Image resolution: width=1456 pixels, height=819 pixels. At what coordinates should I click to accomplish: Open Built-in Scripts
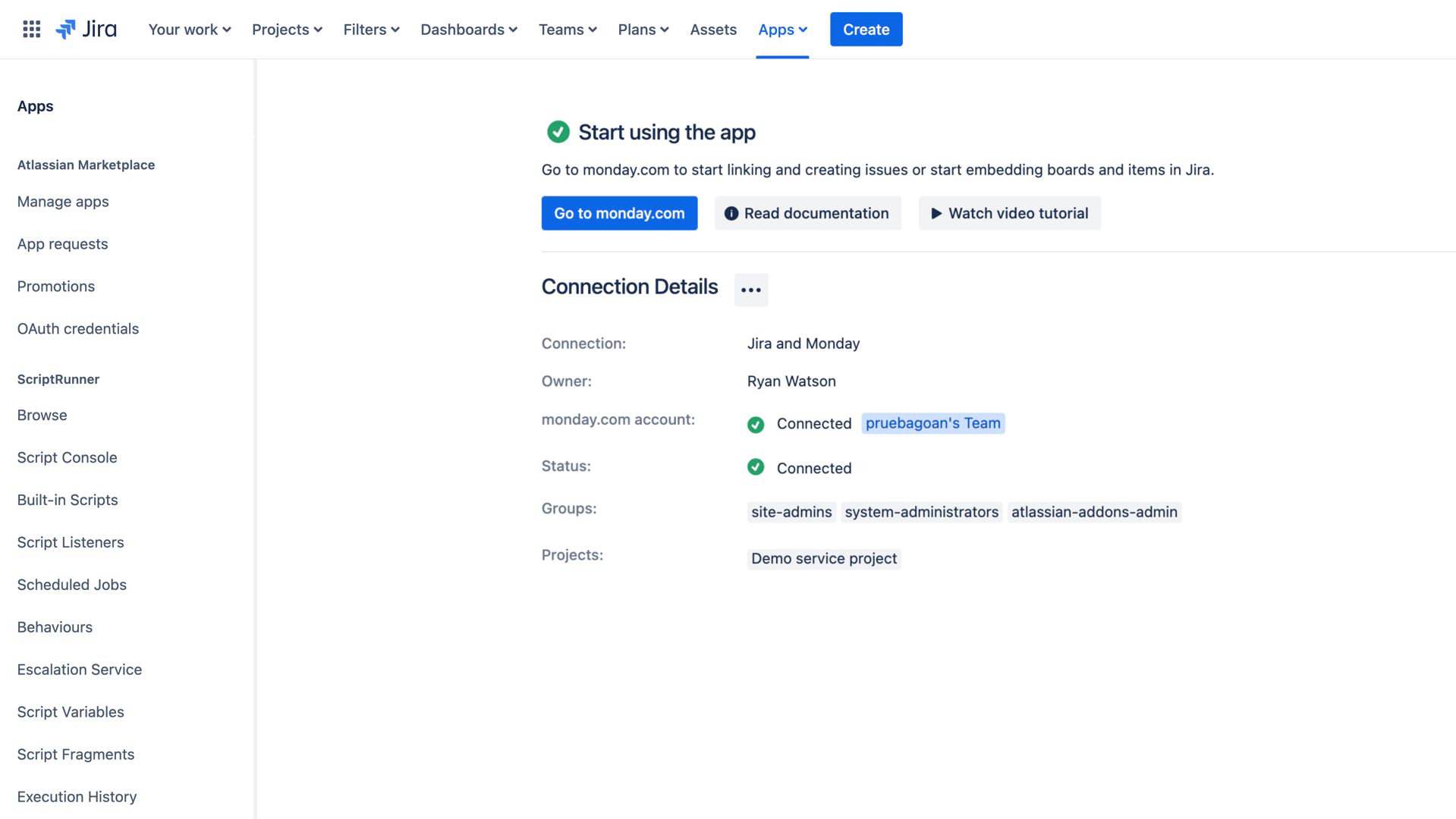[x=68, y=500]
